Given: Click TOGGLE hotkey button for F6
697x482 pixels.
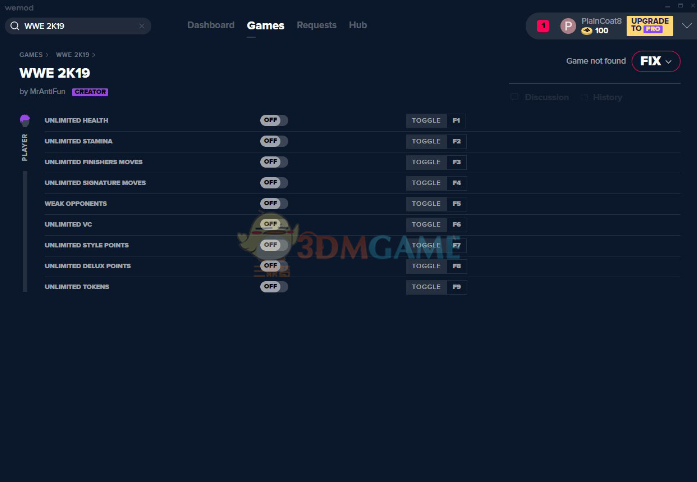Looking at the screenshot, I should 426,225.
